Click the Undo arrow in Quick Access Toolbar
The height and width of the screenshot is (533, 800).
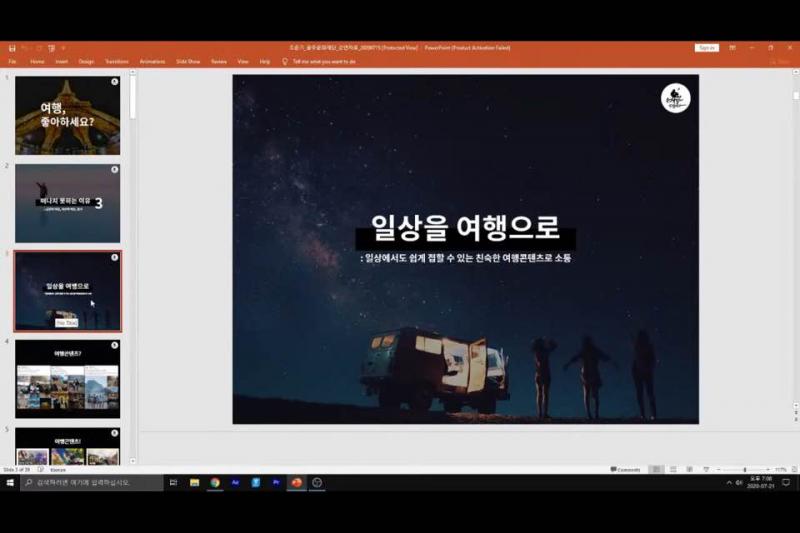point(24,48)
